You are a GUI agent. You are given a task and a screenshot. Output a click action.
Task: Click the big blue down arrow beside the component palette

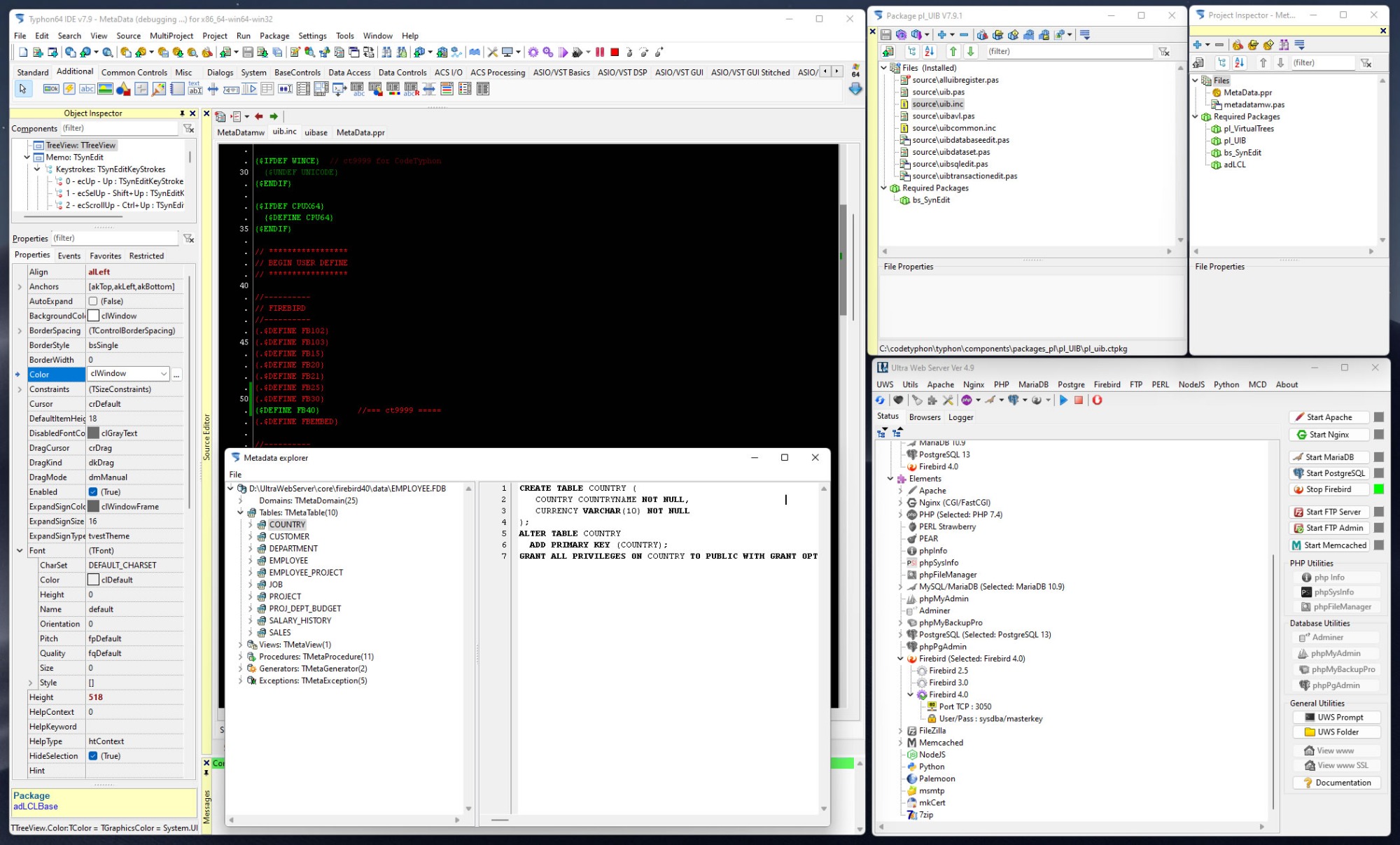[855, 89]
